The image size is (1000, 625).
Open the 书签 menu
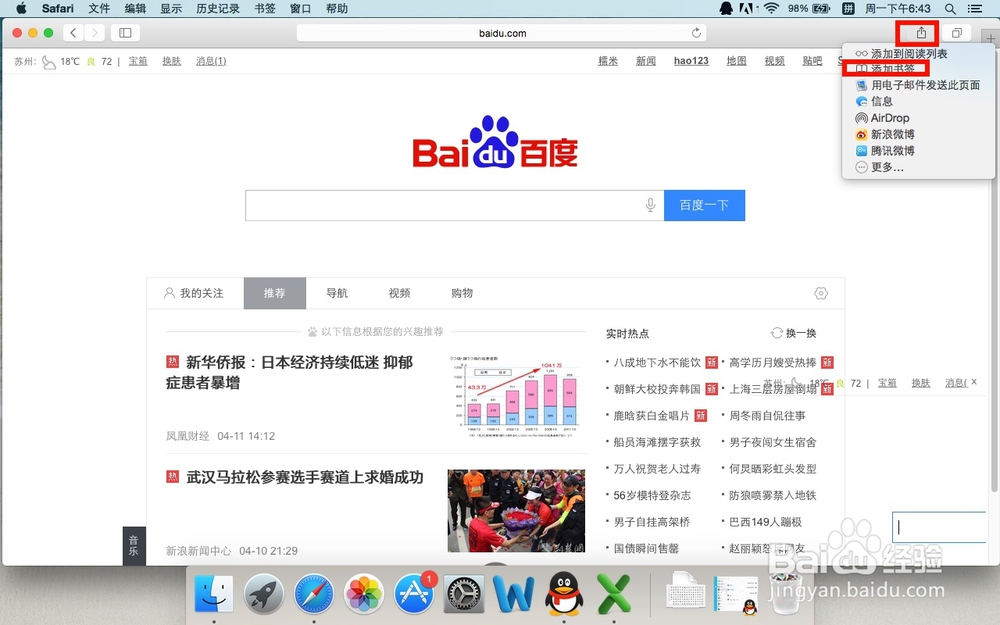(x=265, y=8)
